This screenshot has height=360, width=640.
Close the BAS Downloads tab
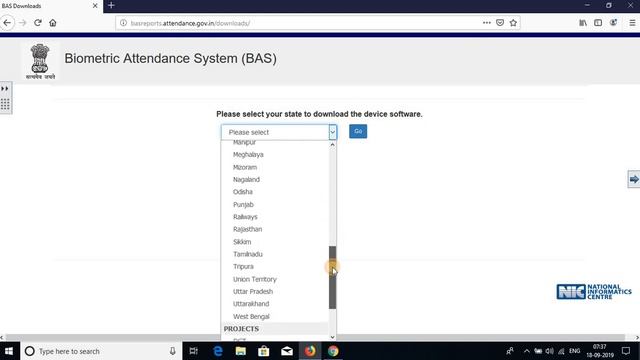click(95, 6)
